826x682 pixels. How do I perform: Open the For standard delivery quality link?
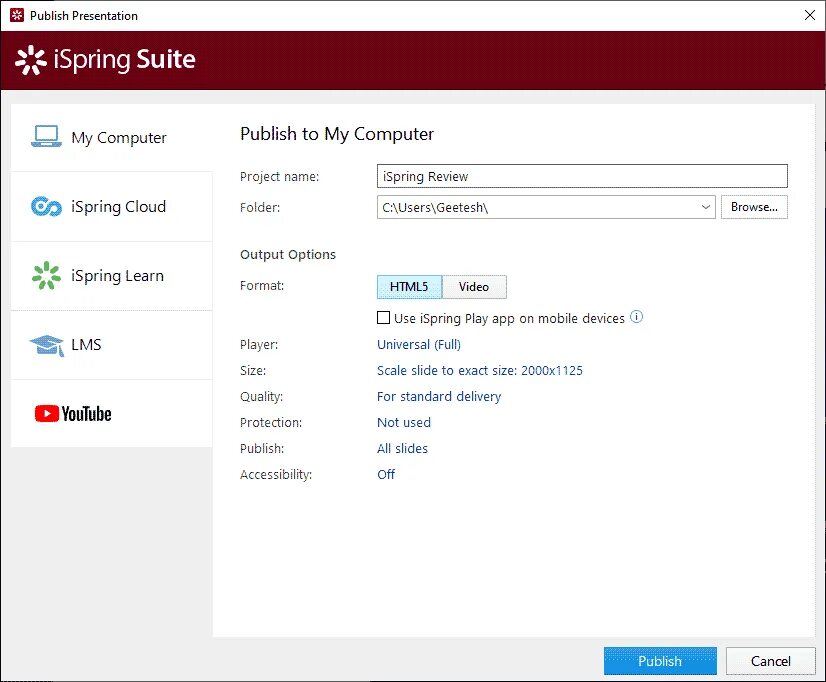tap(439, 397)
